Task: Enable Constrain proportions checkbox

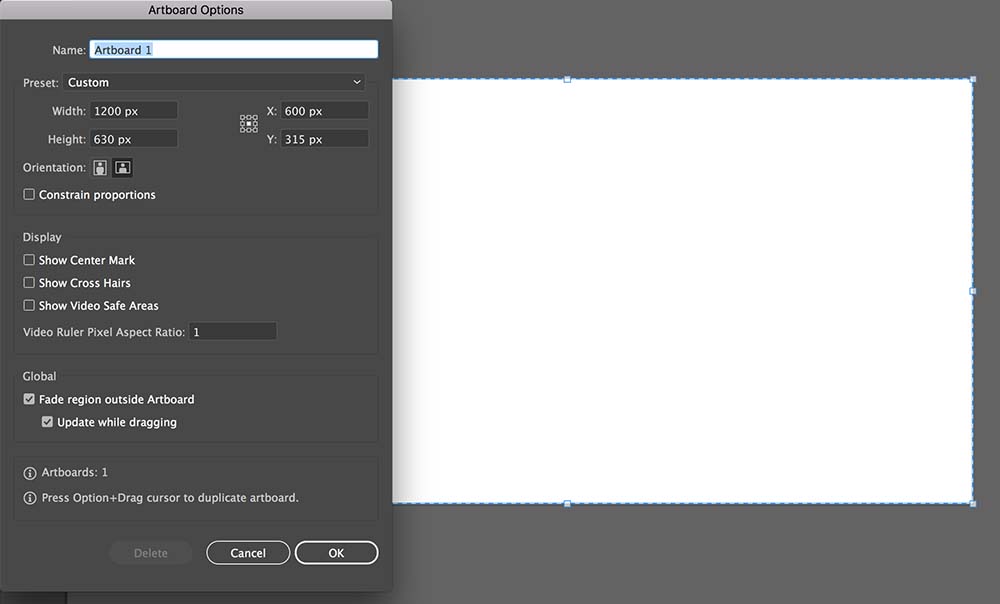Action: (x=29, y=195)
